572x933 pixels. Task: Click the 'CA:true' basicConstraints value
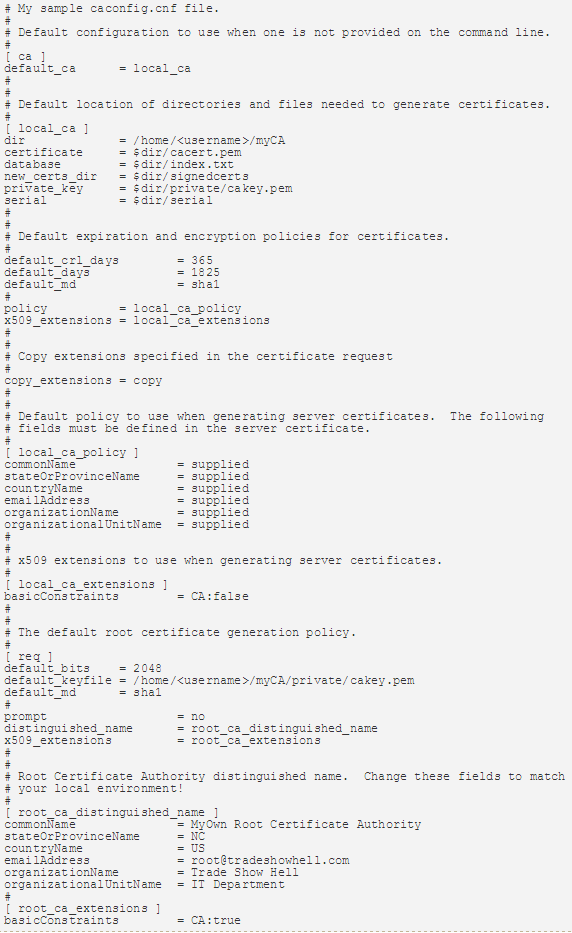point(216,920)
